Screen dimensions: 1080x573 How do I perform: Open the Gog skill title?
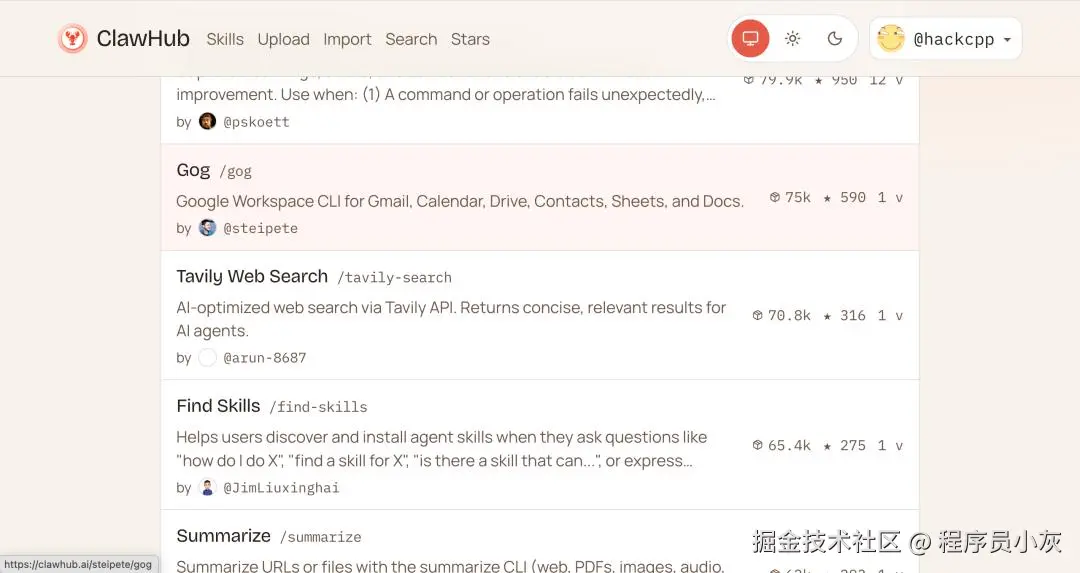tap(193, 170)
